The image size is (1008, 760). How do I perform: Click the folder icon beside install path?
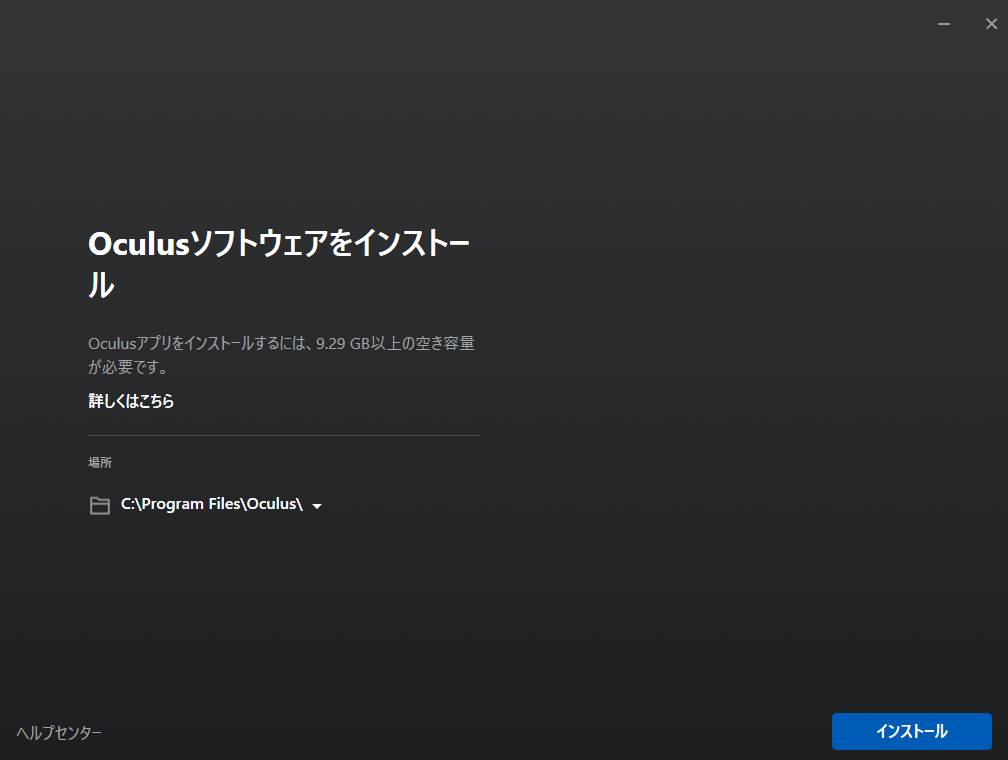click(x=100, y=505)
